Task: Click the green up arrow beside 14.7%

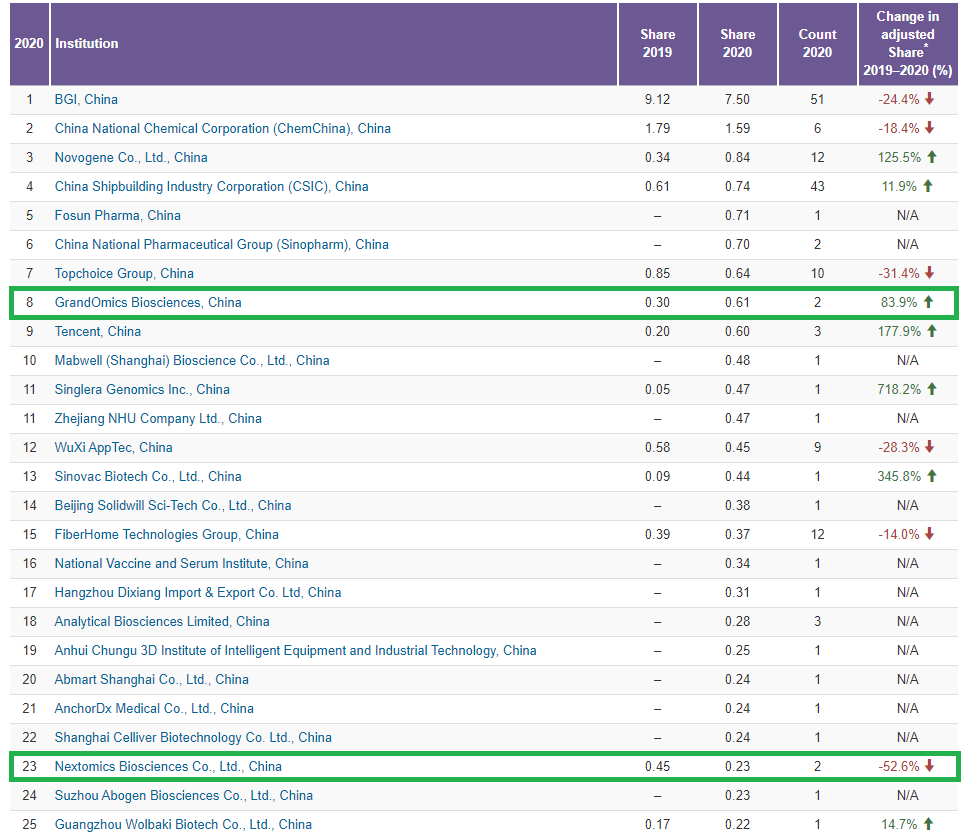Action: [928, 822]
